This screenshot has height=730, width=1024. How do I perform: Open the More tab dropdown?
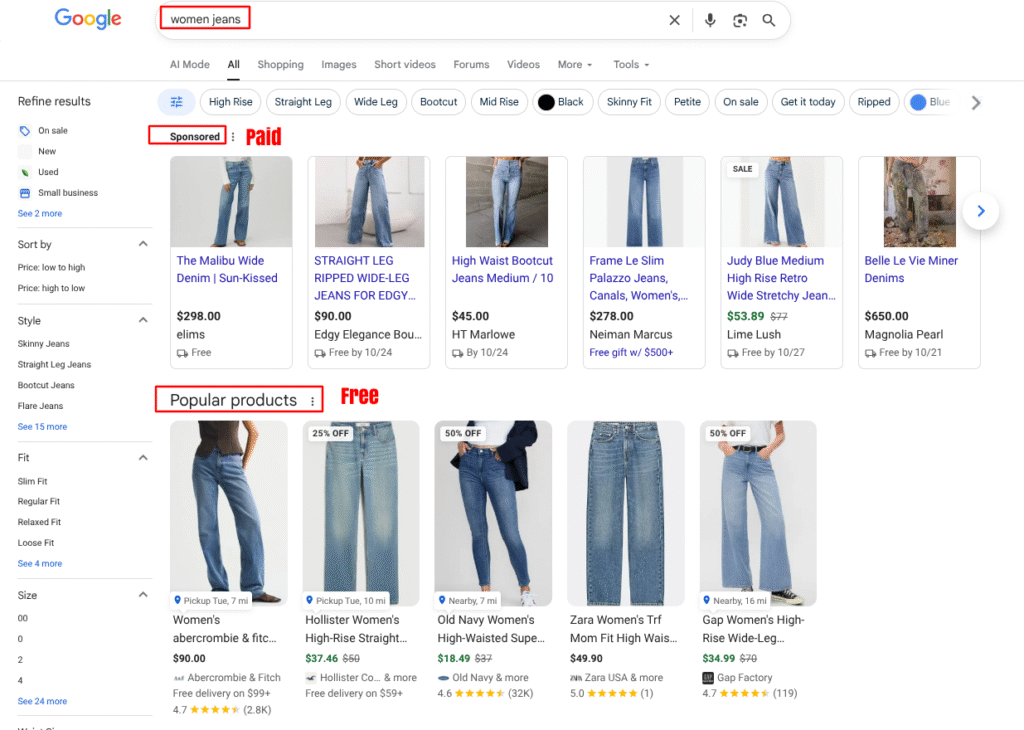click(x=574, y=64)
